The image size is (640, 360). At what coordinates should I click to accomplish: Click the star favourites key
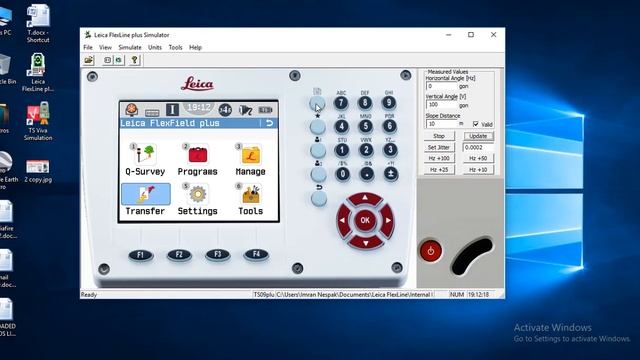pos(318,127)
